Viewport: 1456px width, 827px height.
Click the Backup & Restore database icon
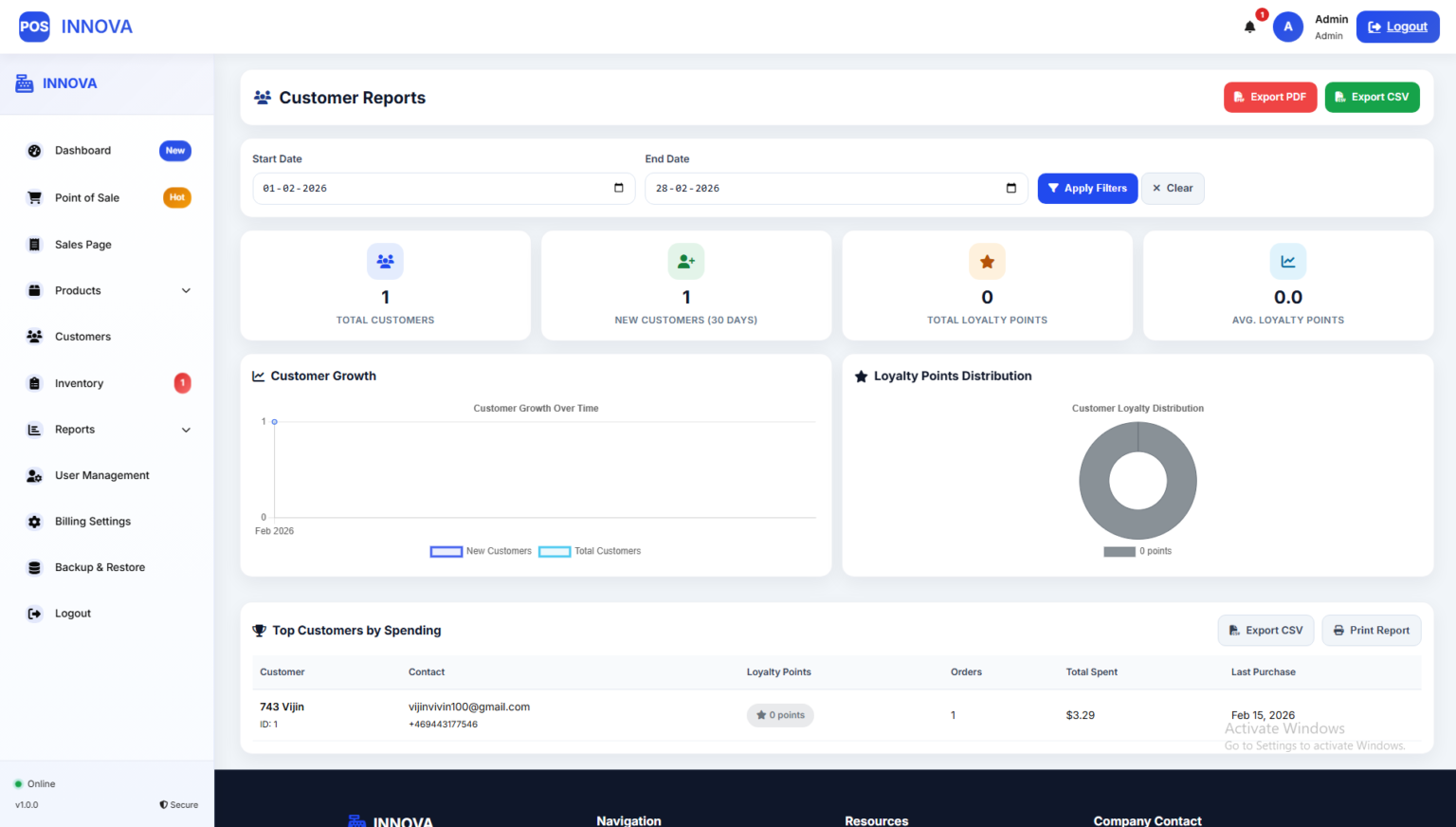pyautogui.click(x=35, y=568)
